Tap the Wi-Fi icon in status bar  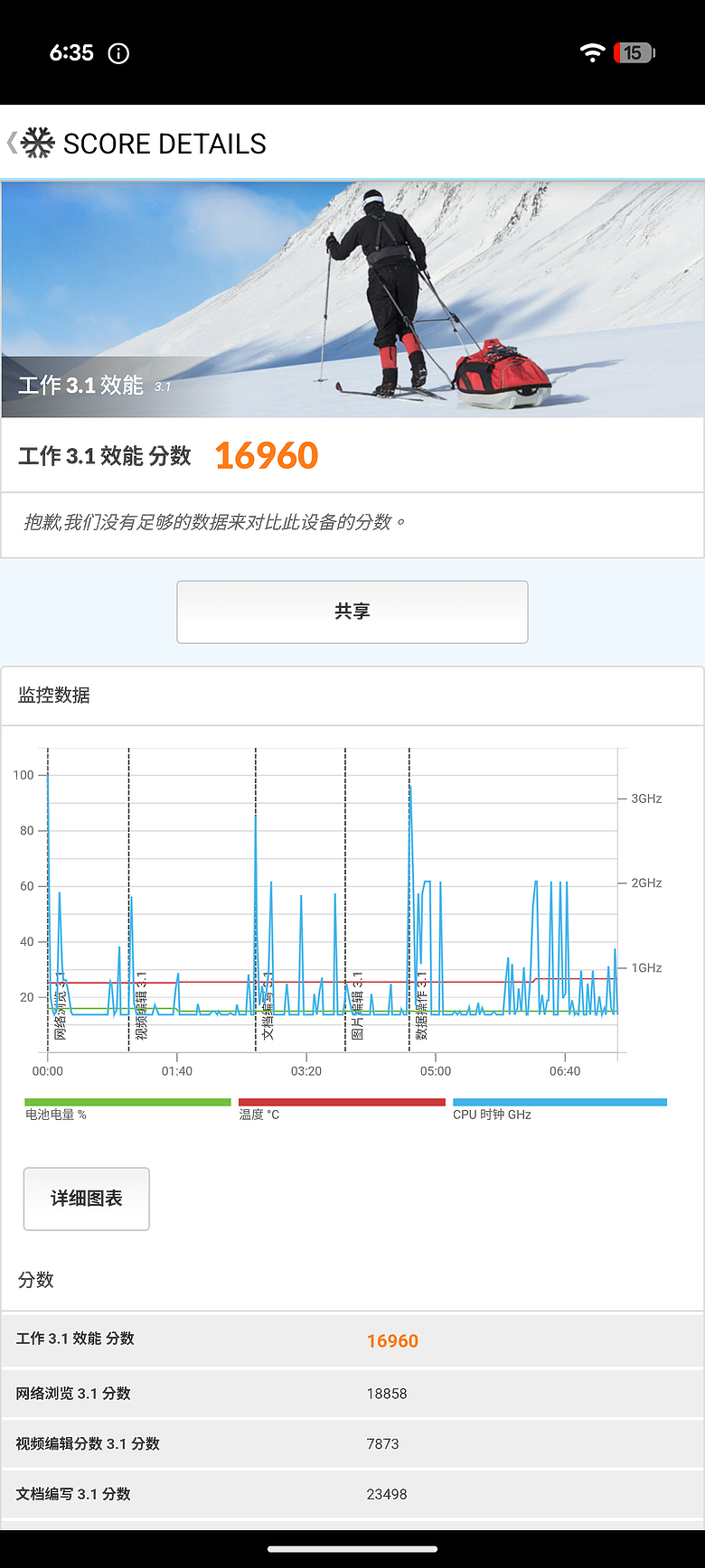[592, 52]
